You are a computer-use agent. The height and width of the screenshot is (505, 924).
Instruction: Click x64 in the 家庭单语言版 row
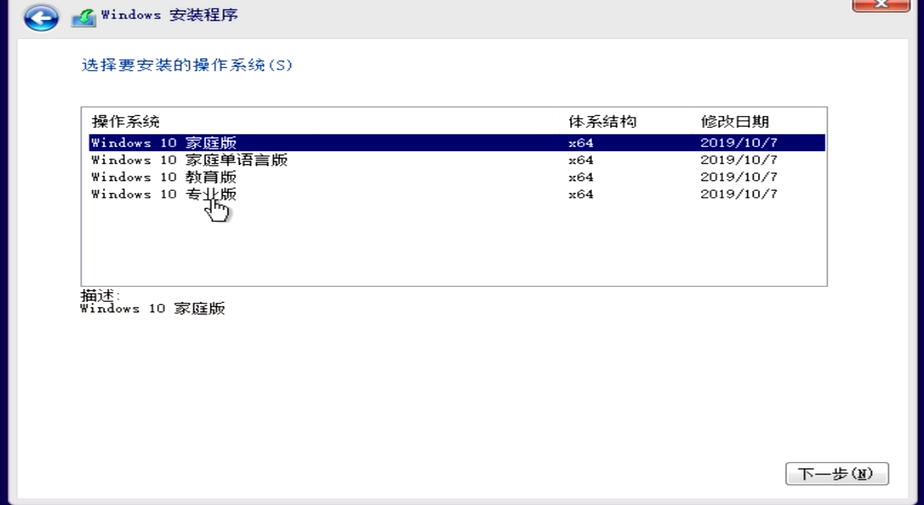581,160
